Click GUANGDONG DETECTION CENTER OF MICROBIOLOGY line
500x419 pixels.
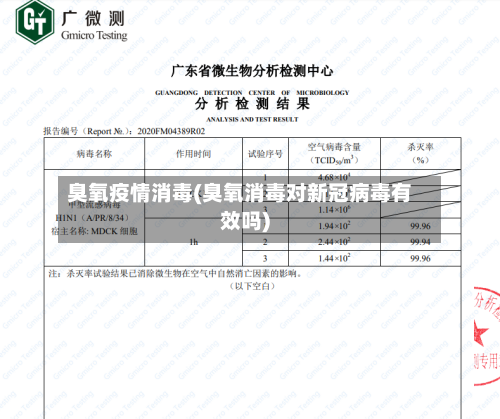pyautogui.click(x=252, y=93)
